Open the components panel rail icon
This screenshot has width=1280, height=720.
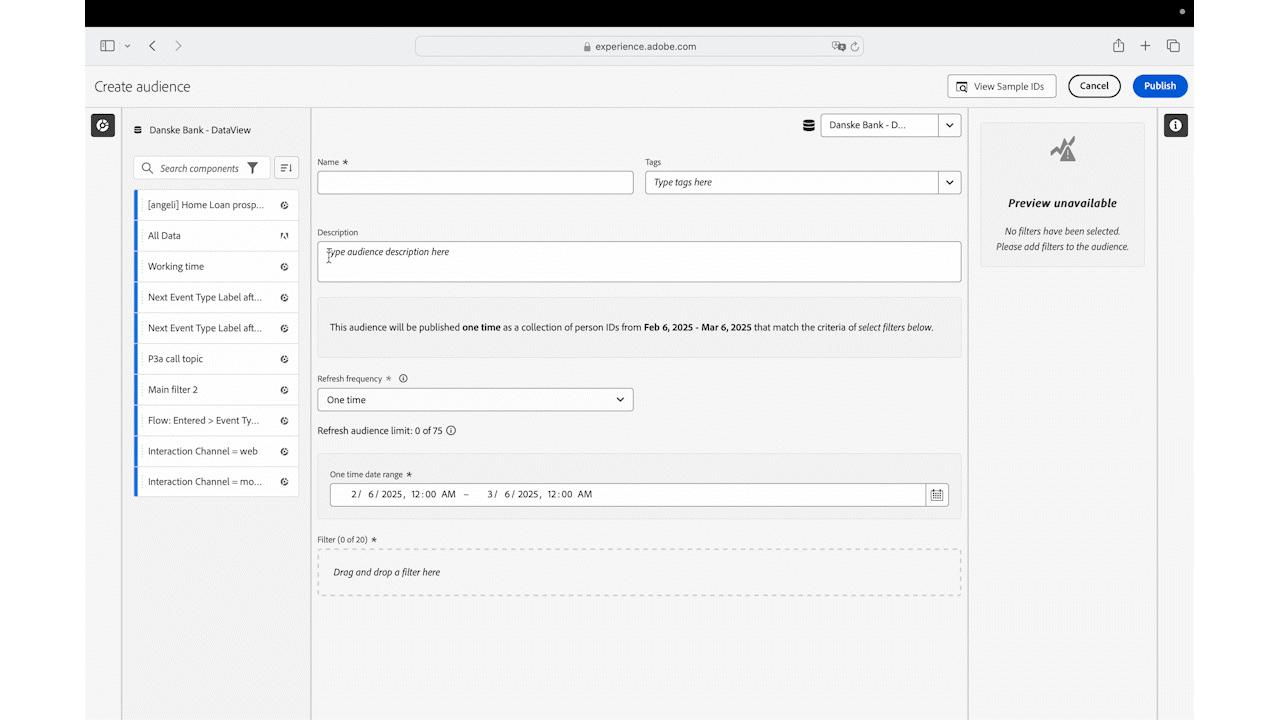(103, 125)
